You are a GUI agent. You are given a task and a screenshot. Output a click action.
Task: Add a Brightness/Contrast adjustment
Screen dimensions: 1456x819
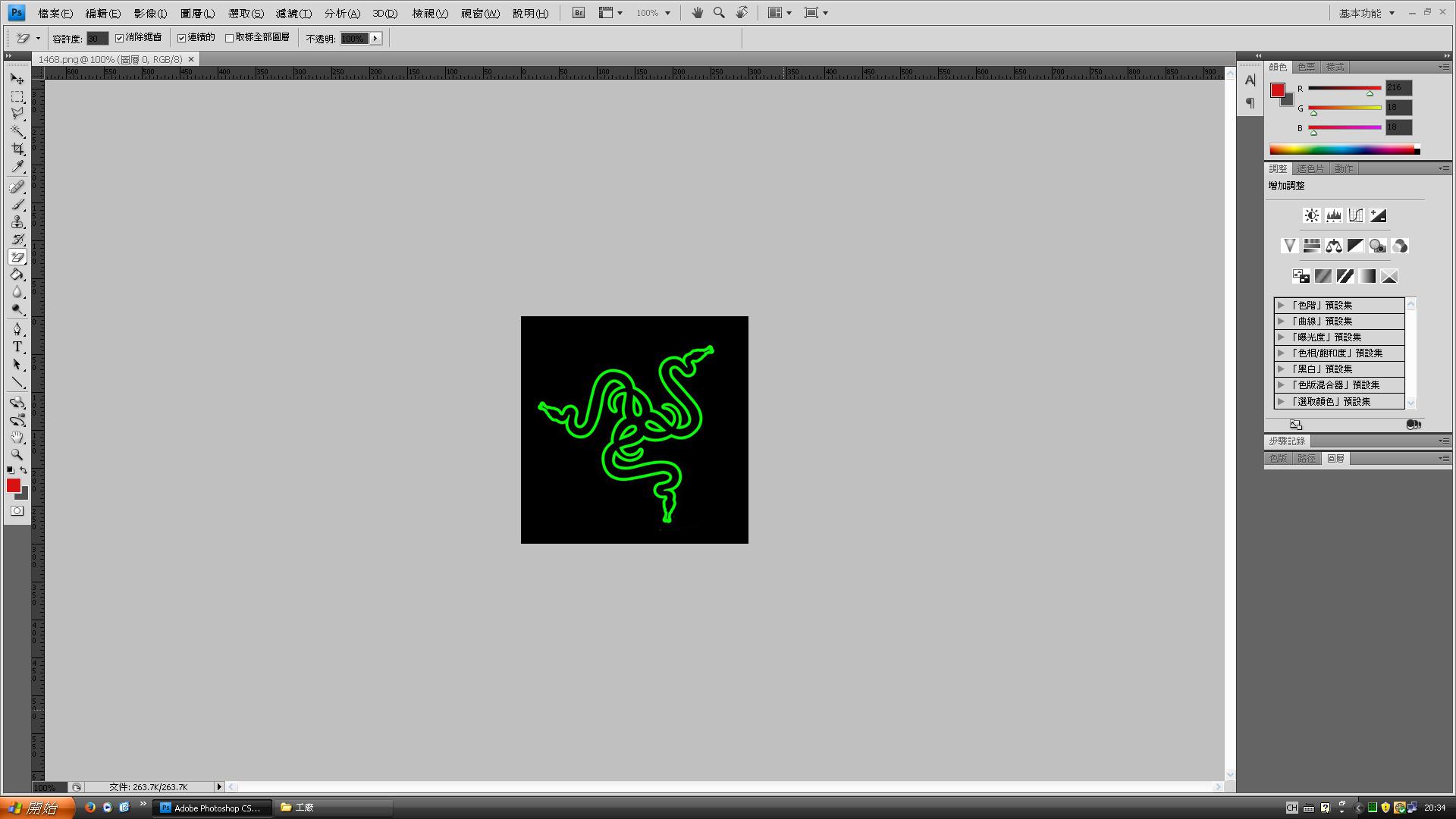tap(1311, 216)
